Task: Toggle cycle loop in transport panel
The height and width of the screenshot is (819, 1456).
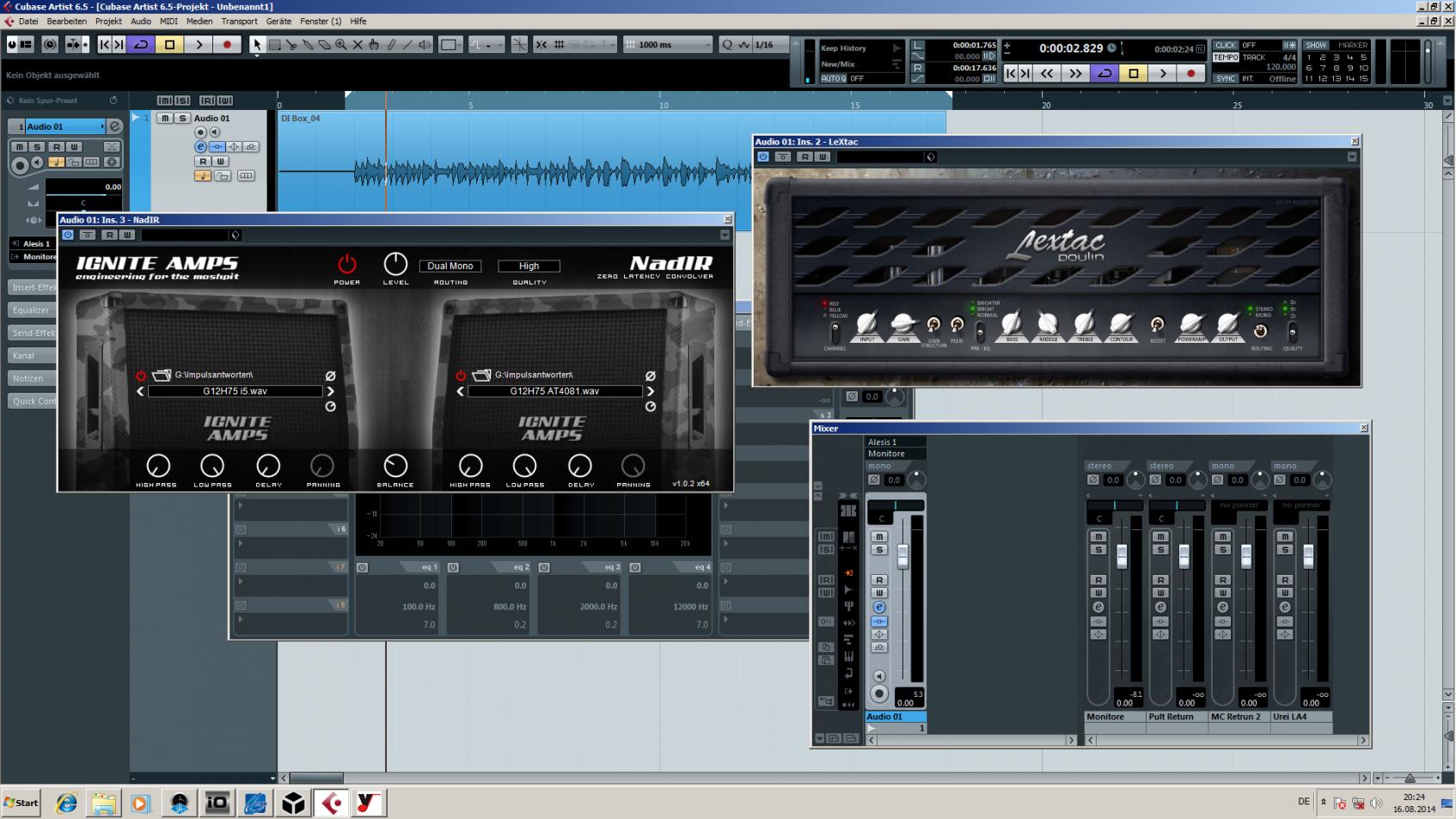Action: pos(1104,74)
